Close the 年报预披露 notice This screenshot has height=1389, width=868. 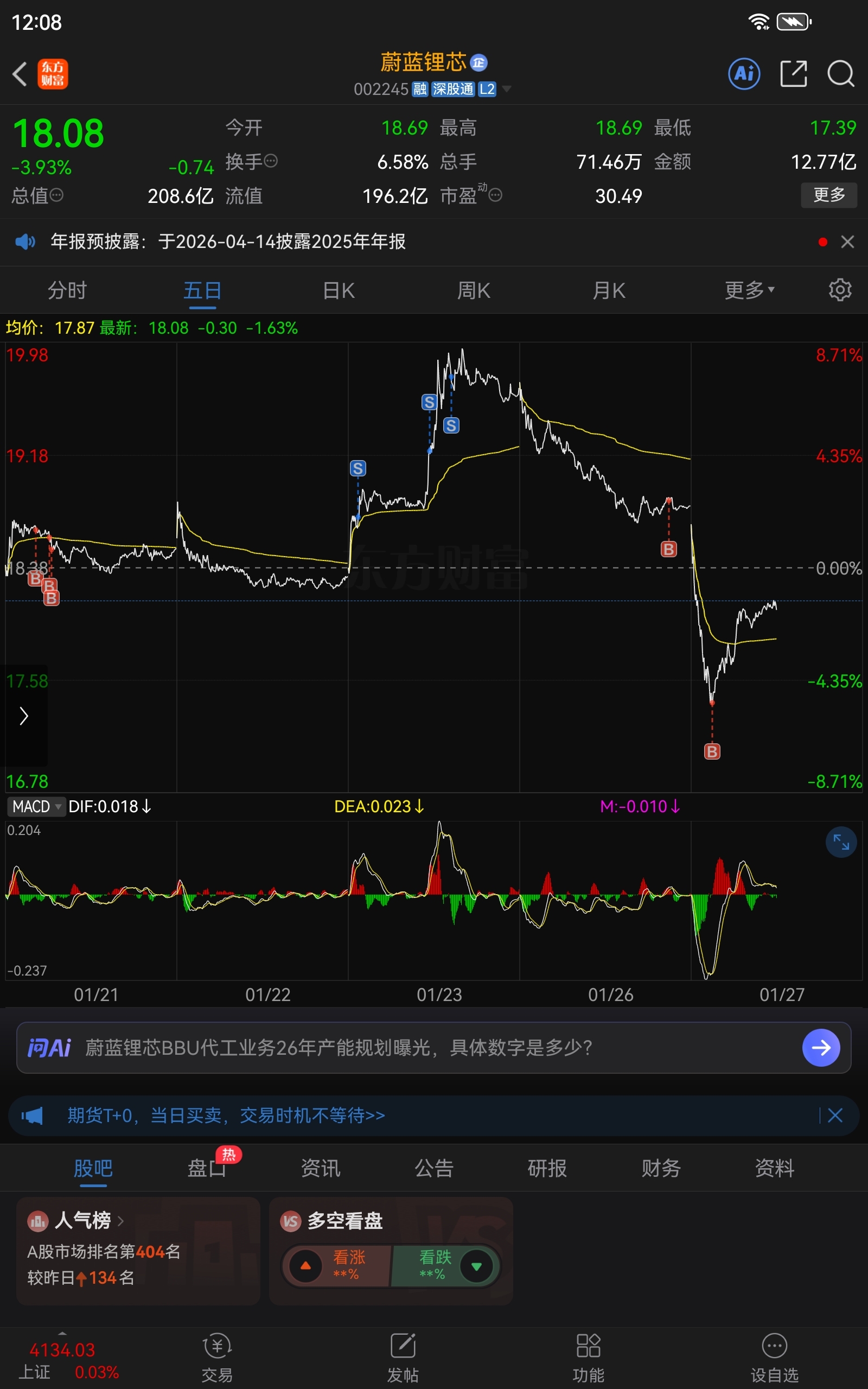[x=847, y=241]
